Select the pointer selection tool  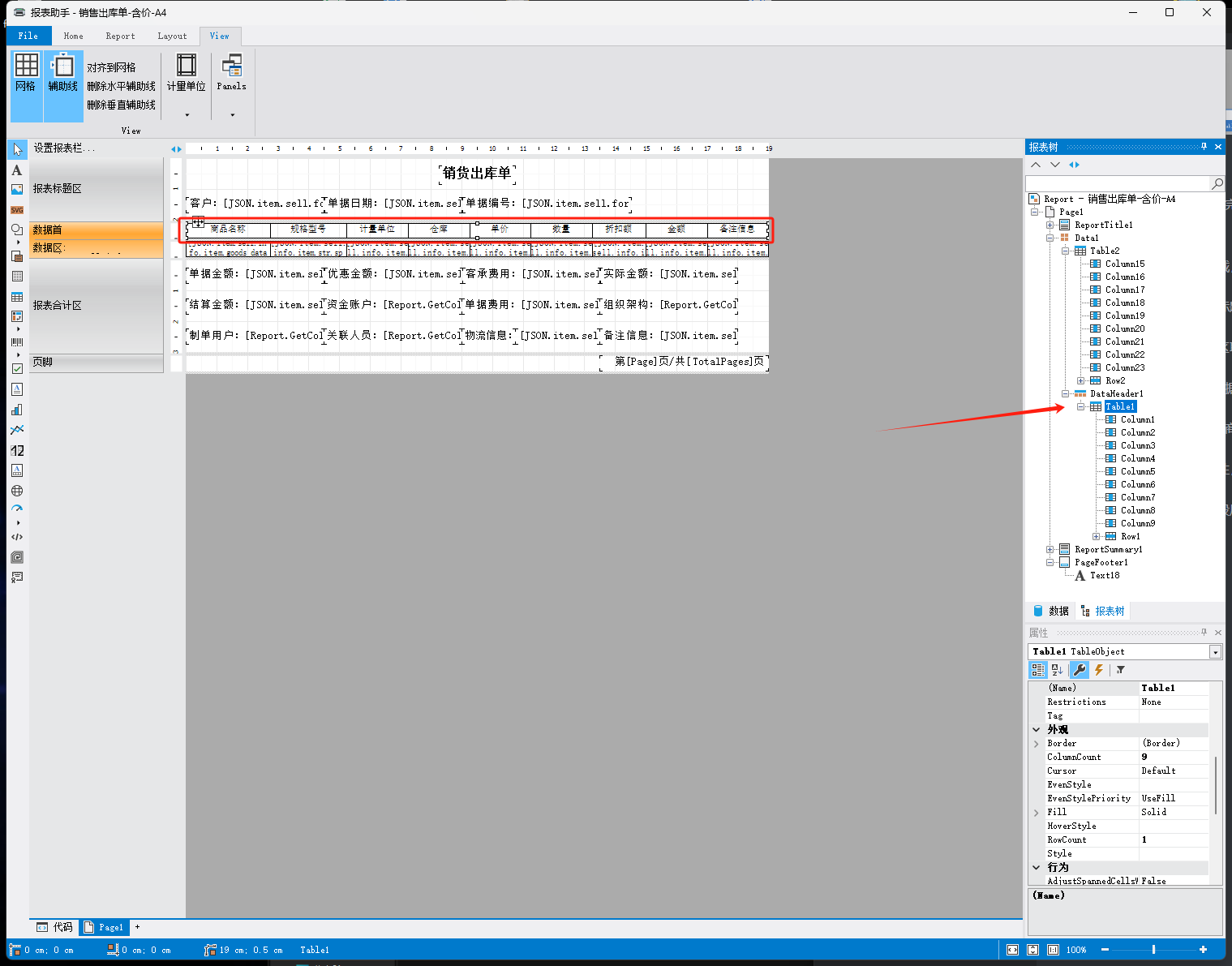[17, 149]
